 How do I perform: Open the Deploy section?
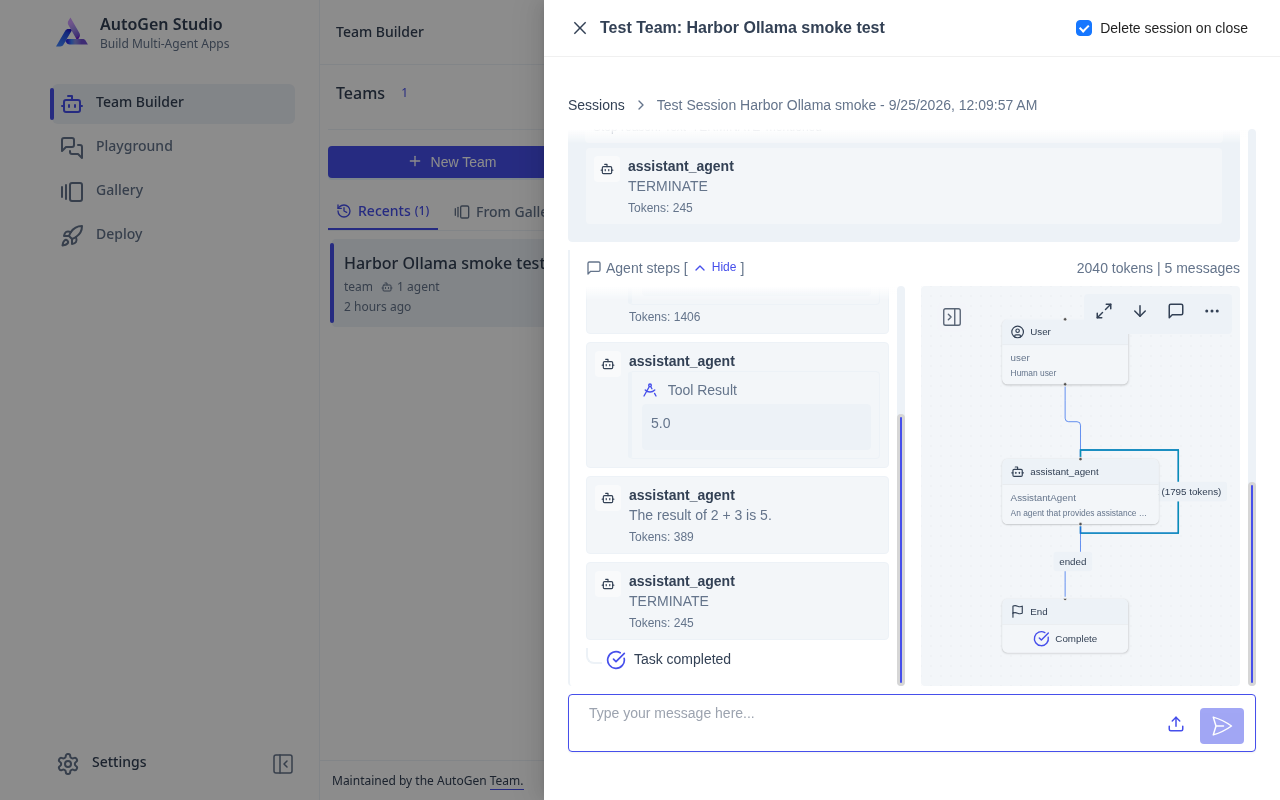coord(173,235)
